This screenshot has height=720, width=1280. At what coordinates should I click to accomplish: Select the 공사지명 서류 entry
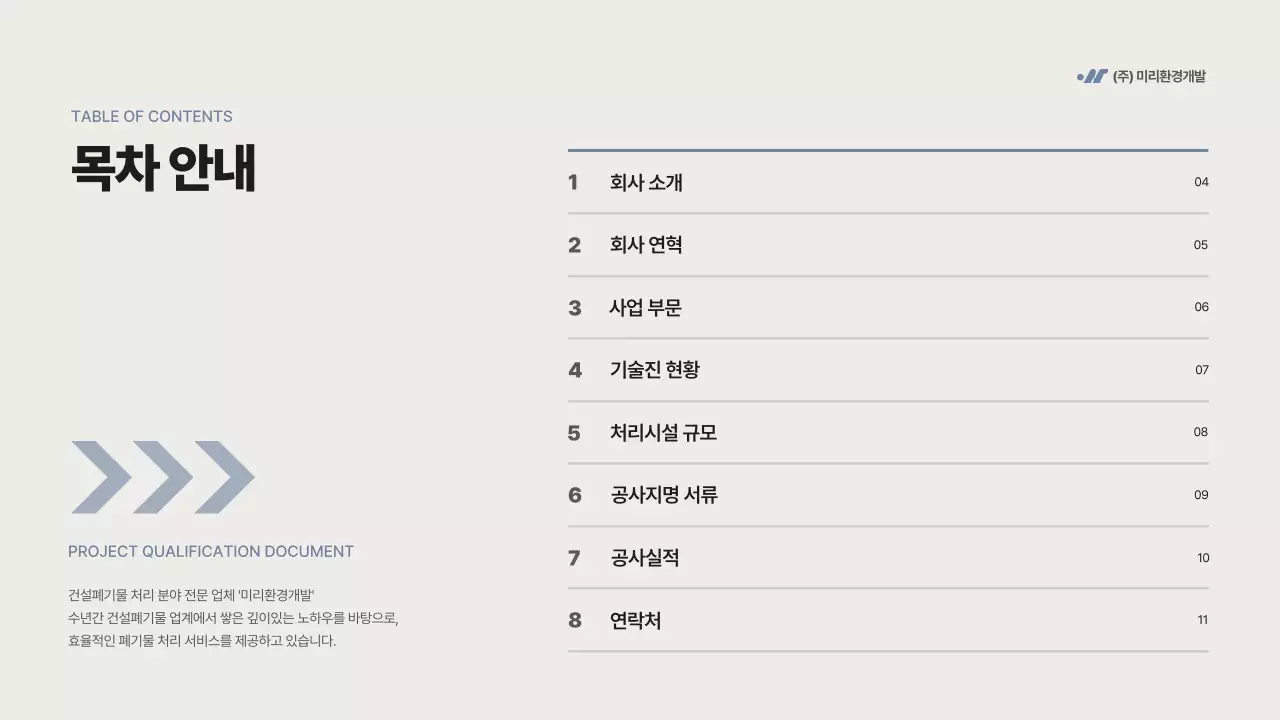663,495
